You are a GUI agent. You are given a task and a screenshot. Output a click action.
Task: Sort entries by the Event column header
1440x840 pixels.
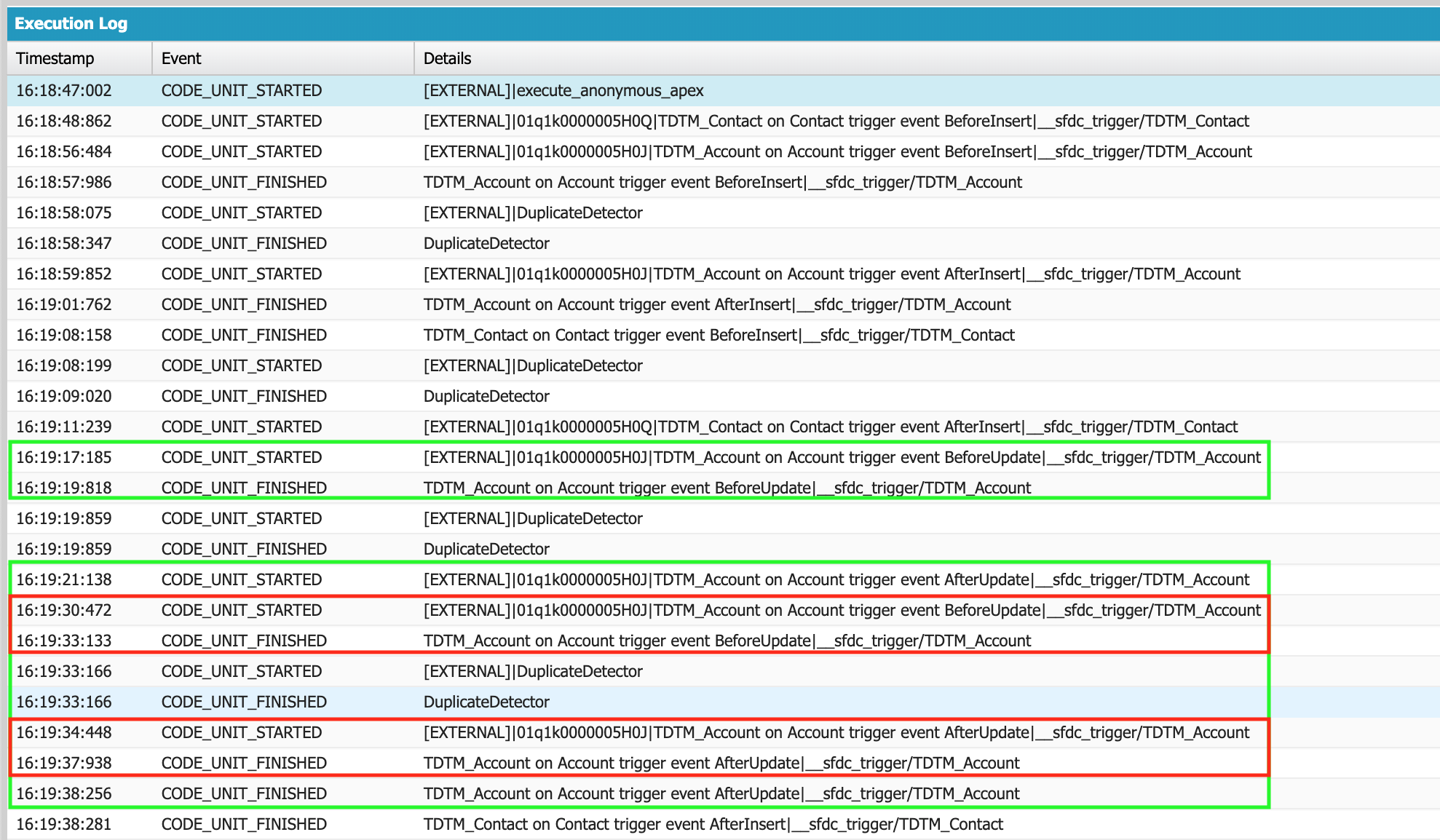coord(181,58)
